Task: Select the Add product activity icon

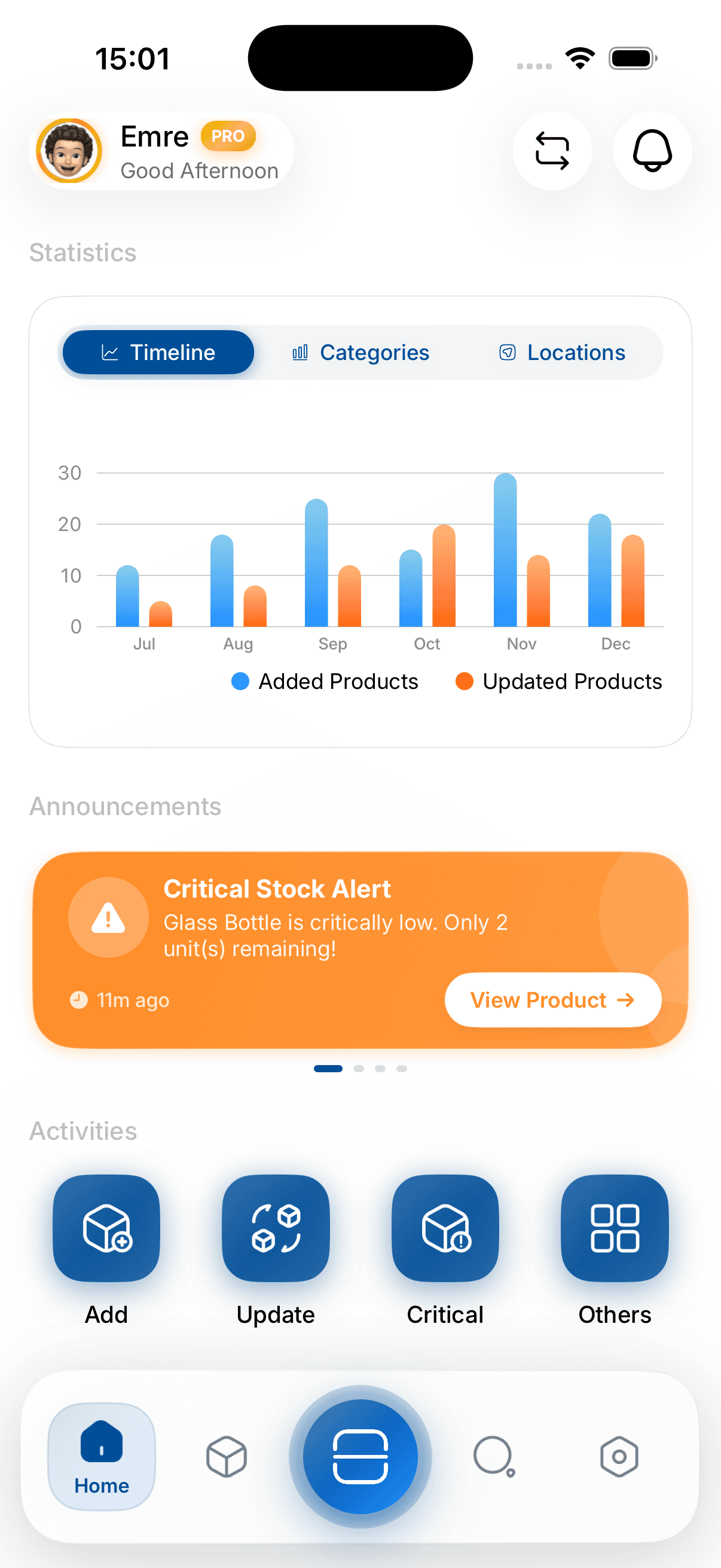Action: coord(106,1230)
